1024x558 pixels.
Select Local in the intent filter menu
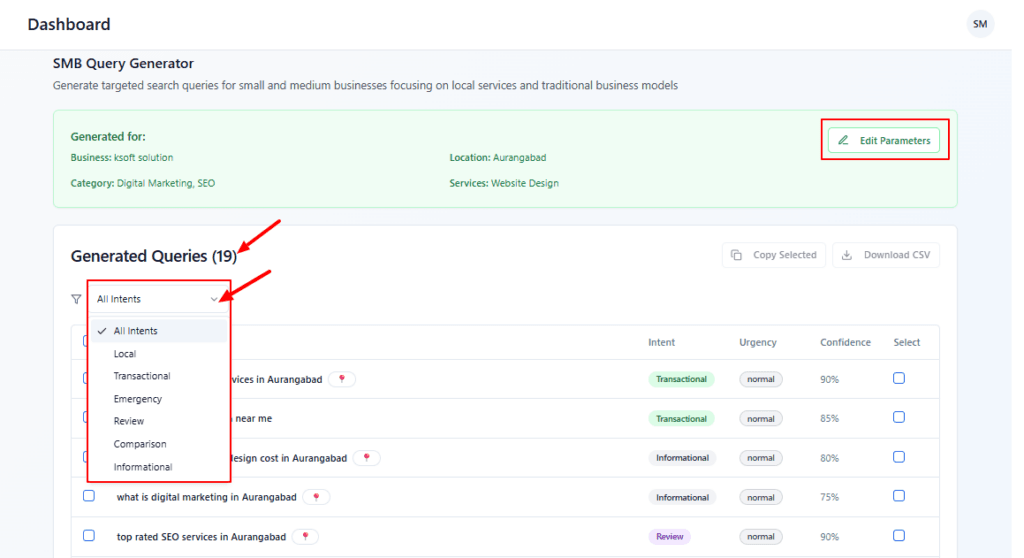[125, 354]
